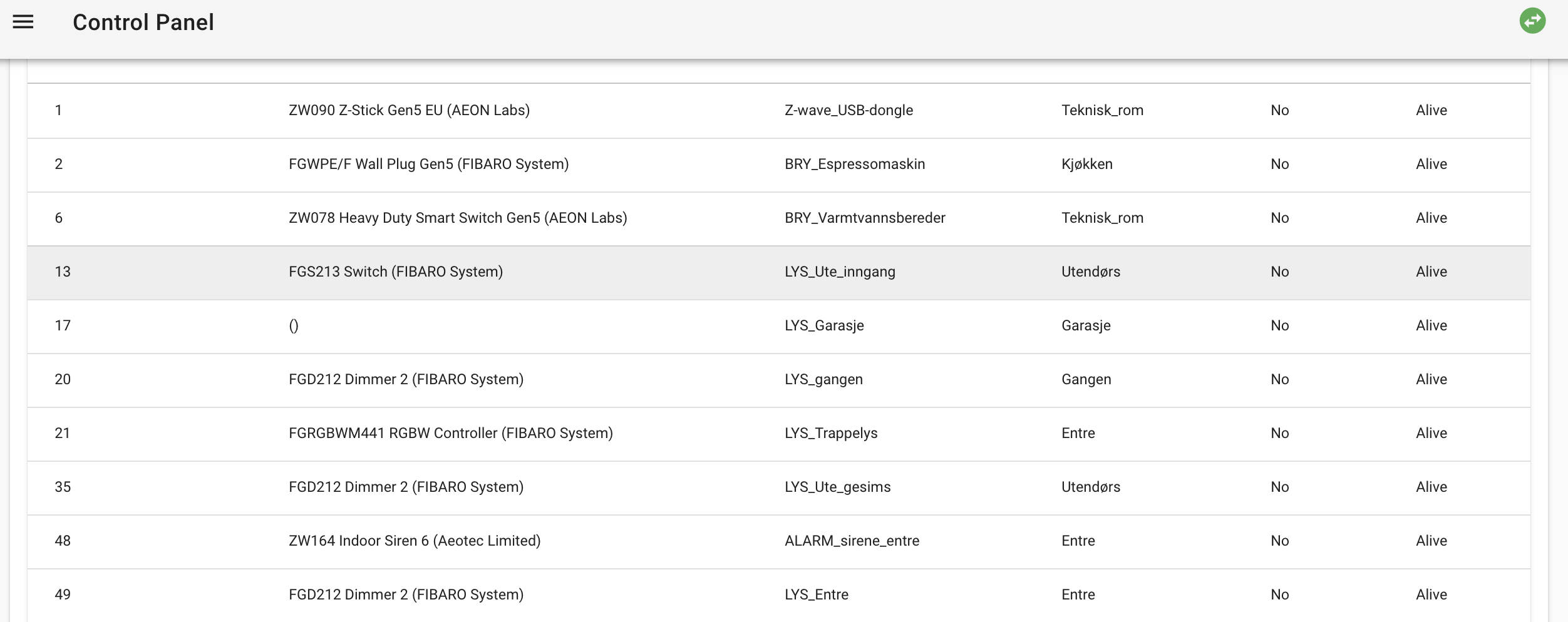Image resolution: width=1568 pixels, height=622 pixels.
Task: Select ZW078 Heavy Duty Smart Switch device
Action: 458,218
